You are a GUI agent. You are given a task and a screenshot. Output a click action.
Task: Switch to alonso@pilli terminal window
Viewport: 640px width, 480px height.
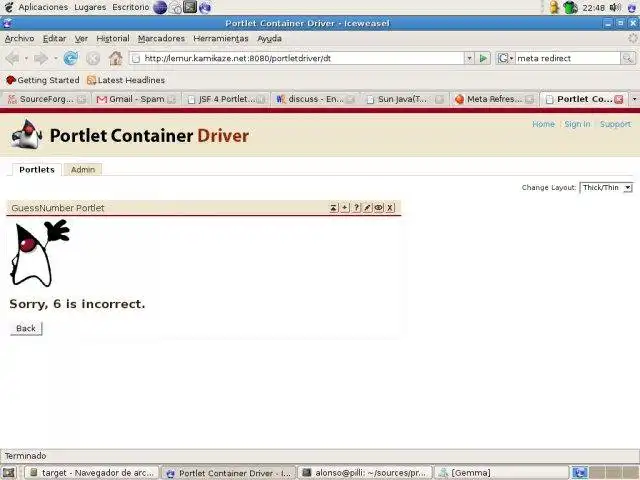pyautogui.click(x=365, y=473)
